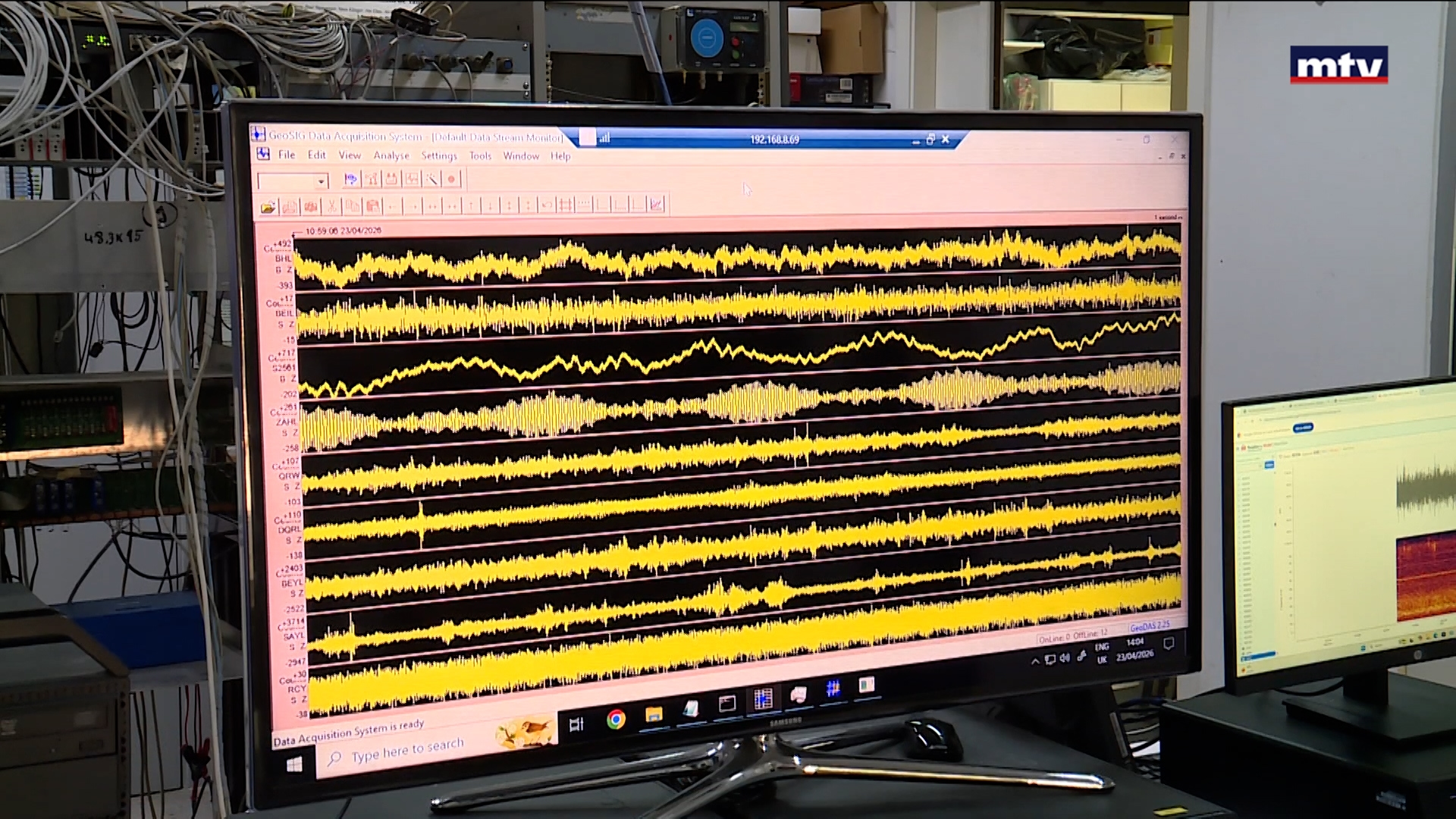Click the undo arrow toolbar icon
The width and height of the screenshot is (1456, 819).
coord(547,206)
